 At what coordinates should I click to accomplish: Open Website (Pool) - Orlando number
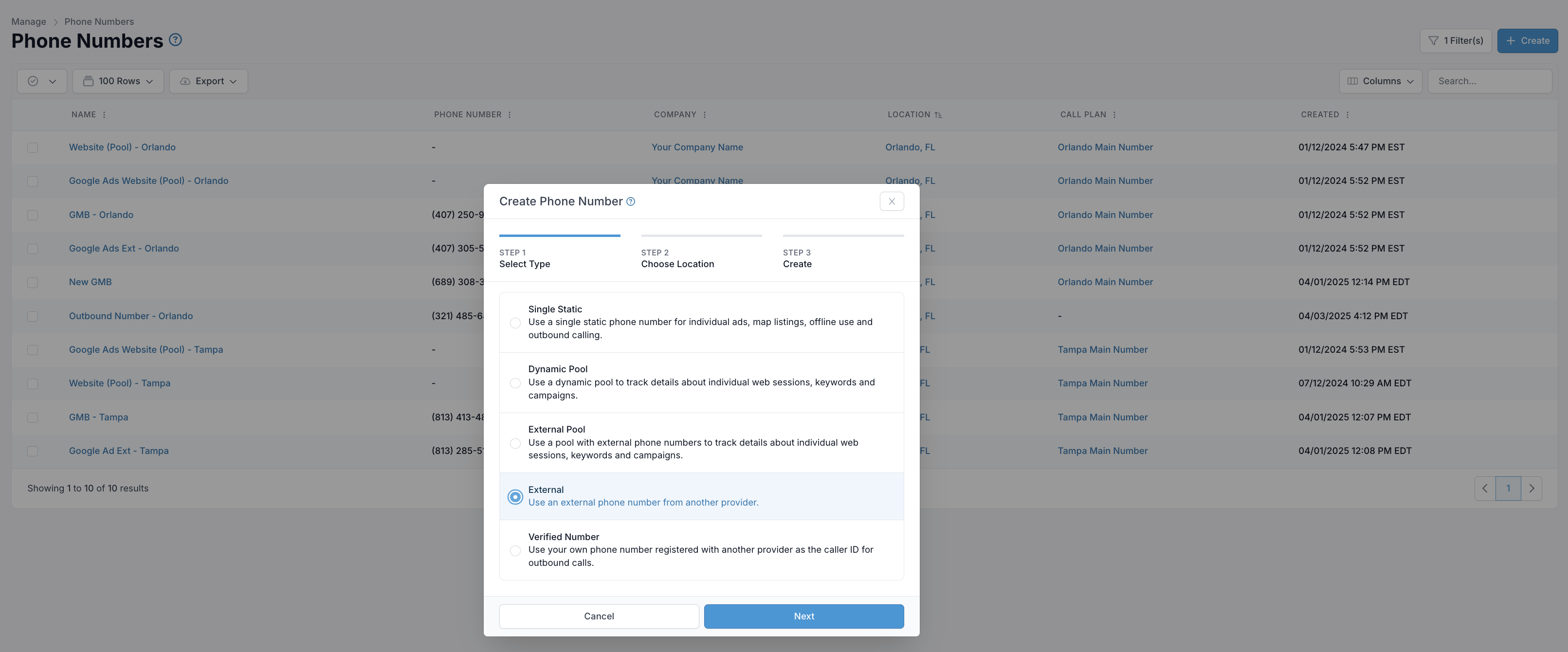pyautogui.click(x=122, y=147)
